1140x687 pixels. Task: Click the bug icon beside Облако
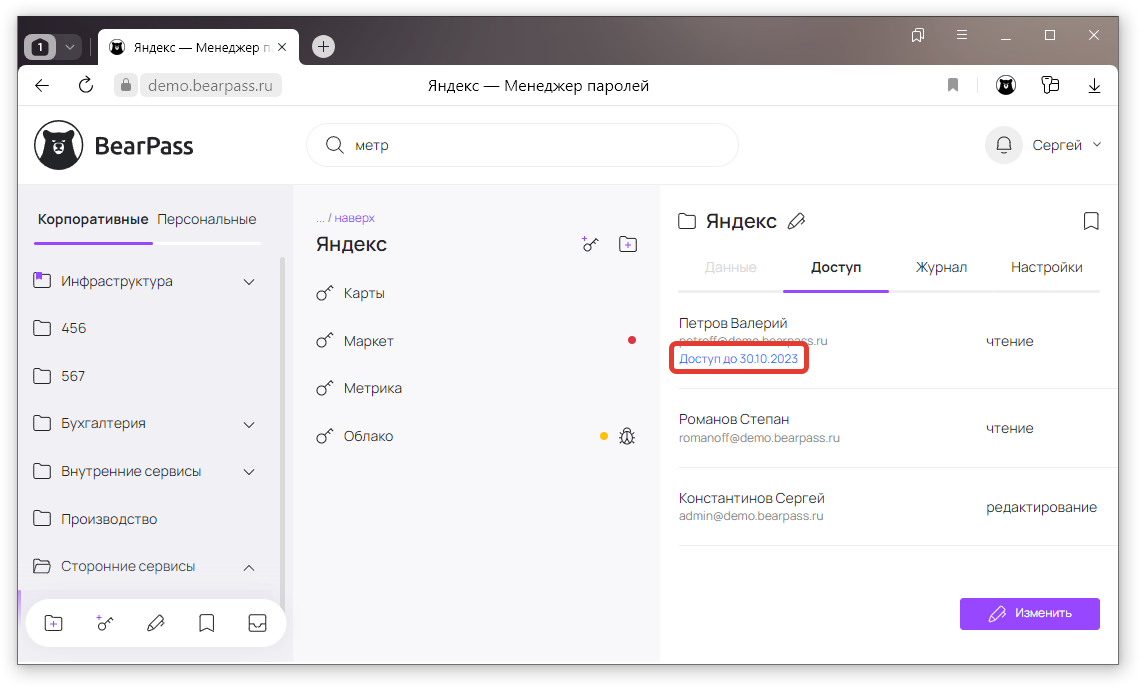pyautogui.click(x=628, y=436)
